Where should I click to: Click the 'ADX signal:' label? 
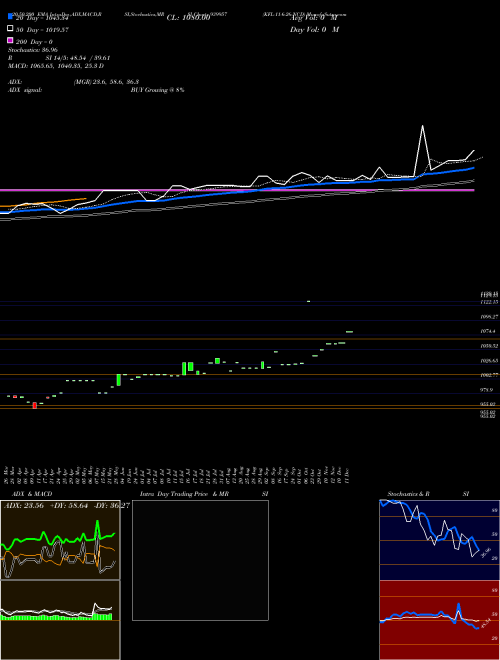pyautogui.click(x=25, y=90)
